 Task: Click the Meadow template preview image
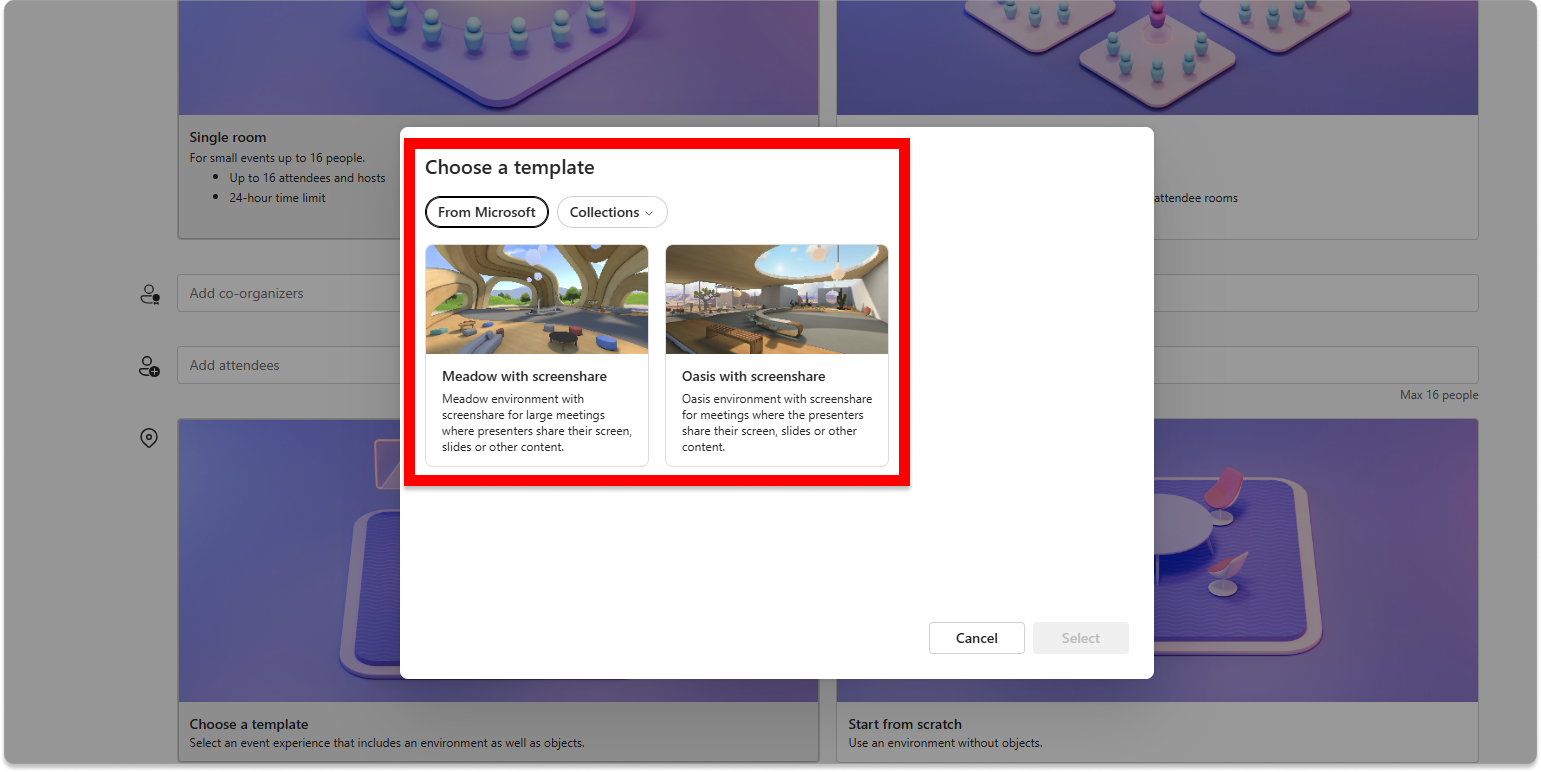coord(536,299)
